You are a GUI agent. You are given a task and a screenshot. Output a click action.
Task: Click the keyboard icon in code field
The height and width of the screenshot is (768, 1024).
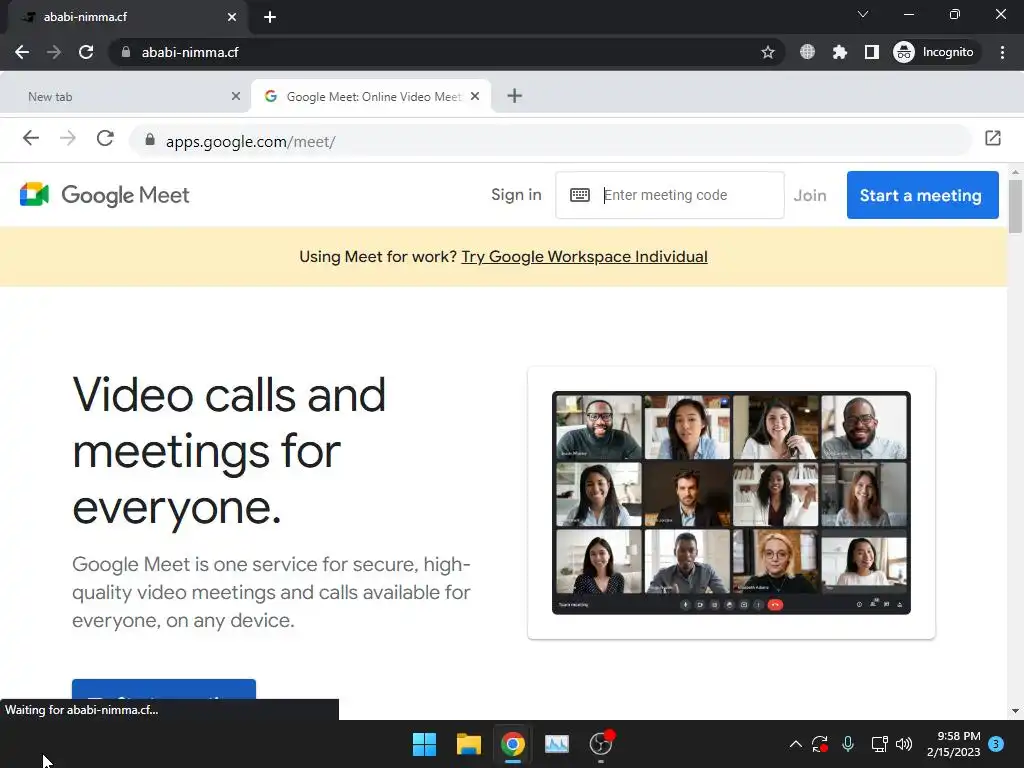[580, 195]
